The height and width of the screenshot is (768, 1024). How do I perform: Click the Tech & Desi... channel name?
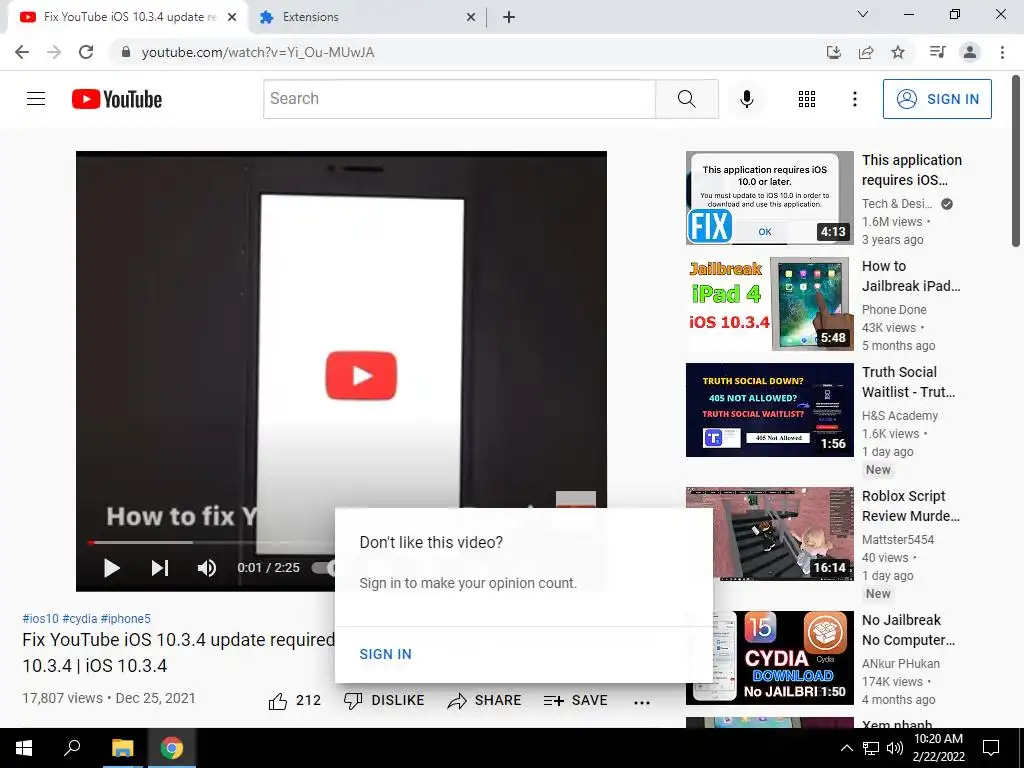(897, 204)
